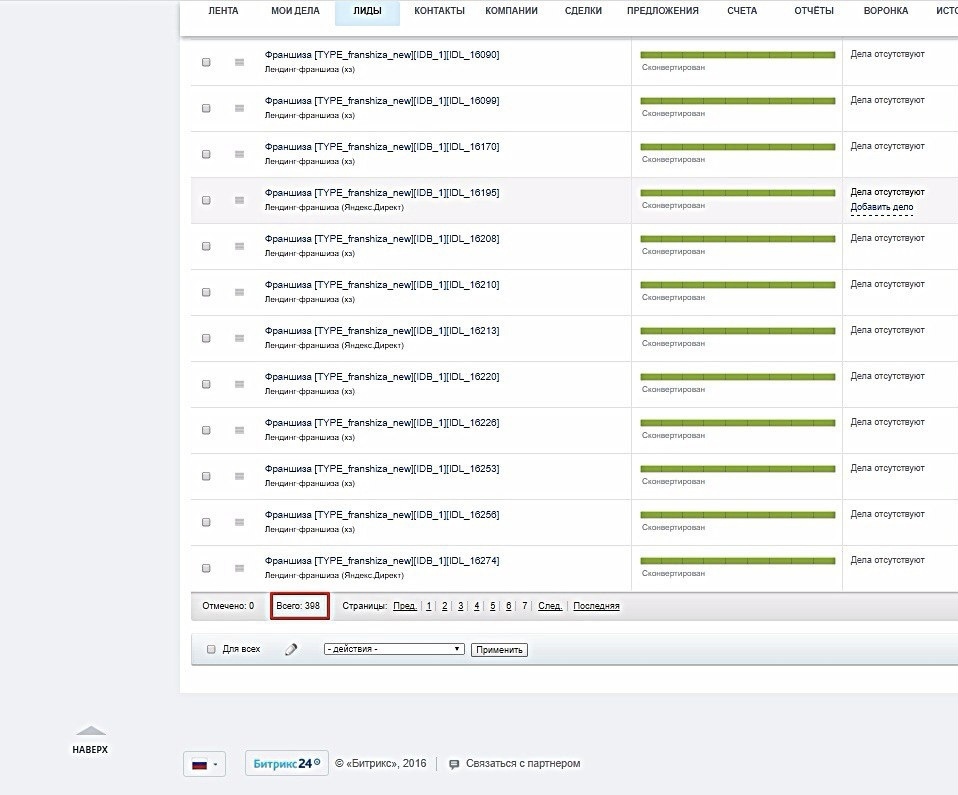Tick checkbox for lead IDL_16195
Viewport: 958px width, 795px height.
click(x=207, y=200)
